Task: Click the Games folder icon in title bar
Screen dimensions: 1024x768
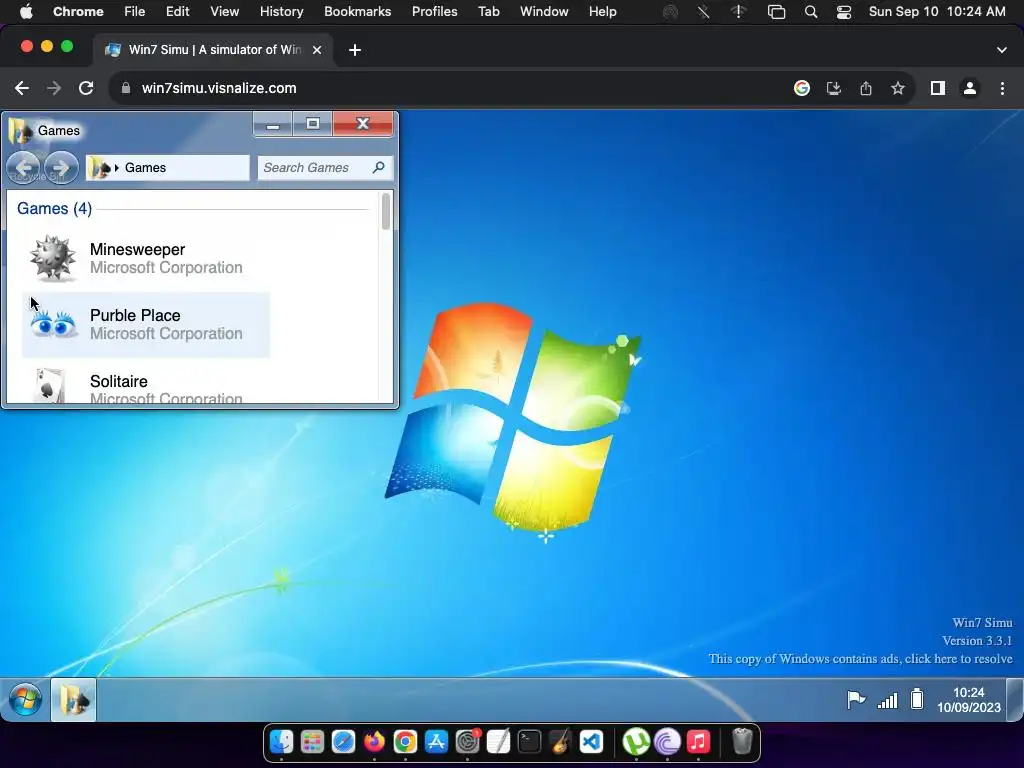Action: coord(20,131)
